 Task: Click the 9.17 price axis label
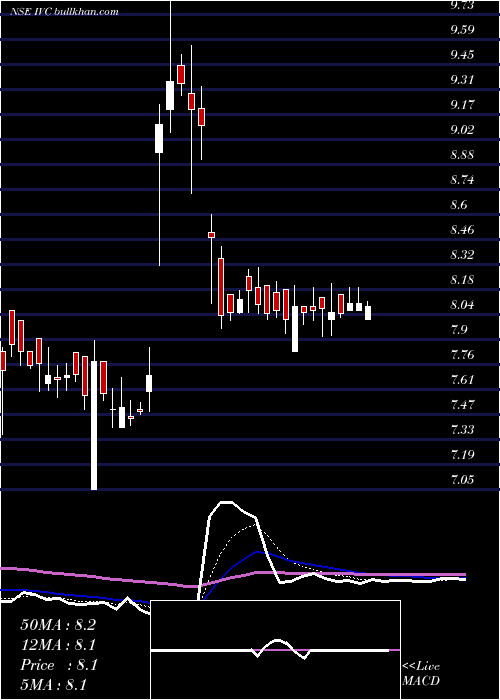[462, 105]
